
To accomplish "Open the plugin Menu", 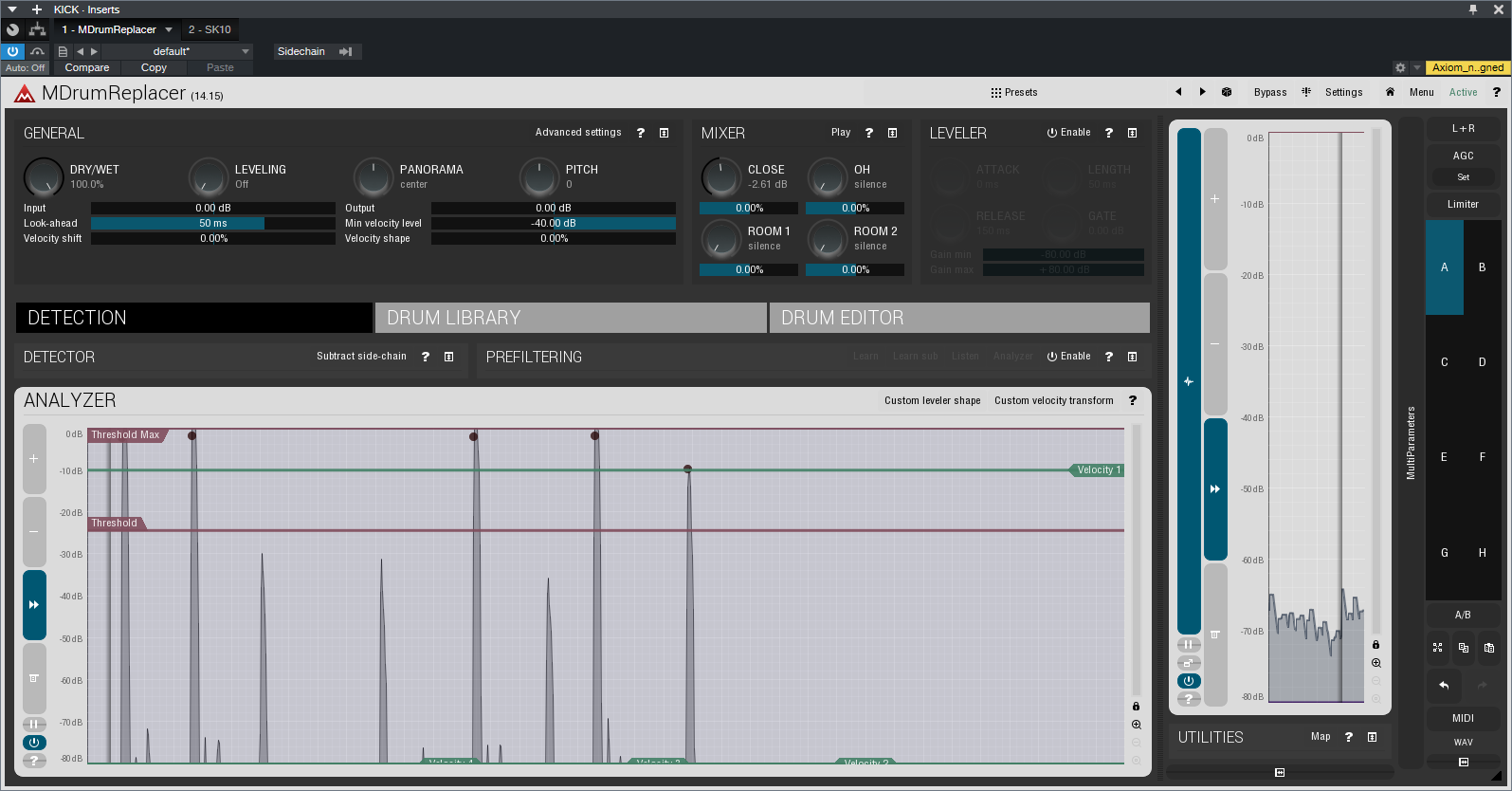I will (x=1422, y=92).
